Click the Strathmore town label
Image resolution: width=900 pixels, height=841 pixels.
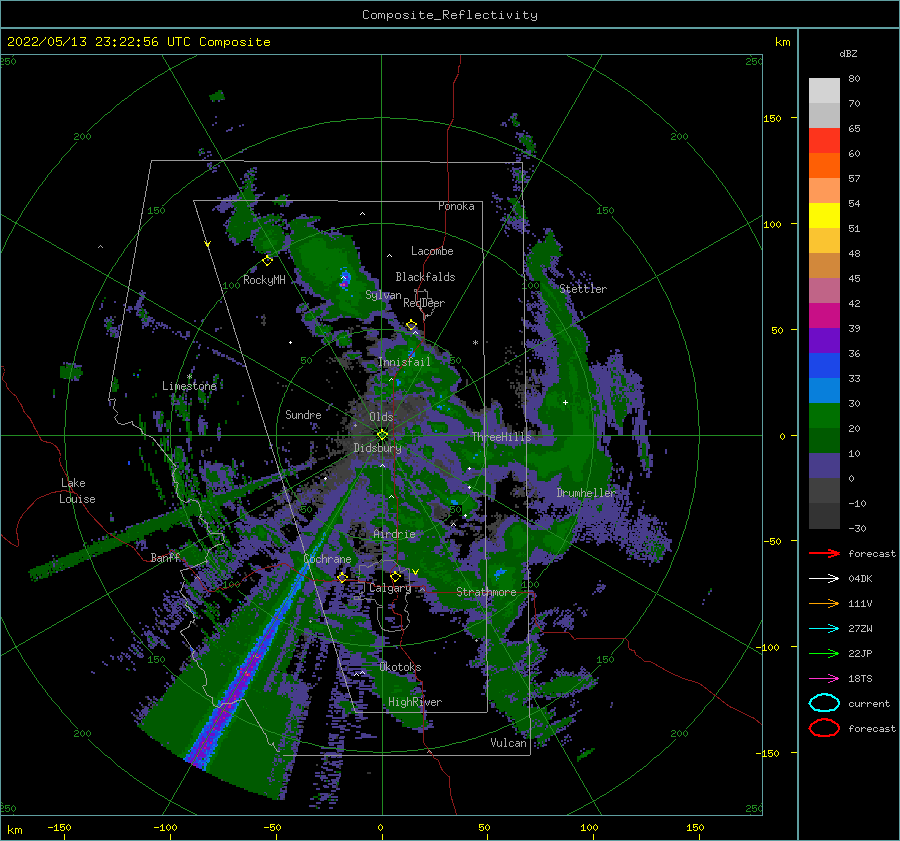[486, 592]
